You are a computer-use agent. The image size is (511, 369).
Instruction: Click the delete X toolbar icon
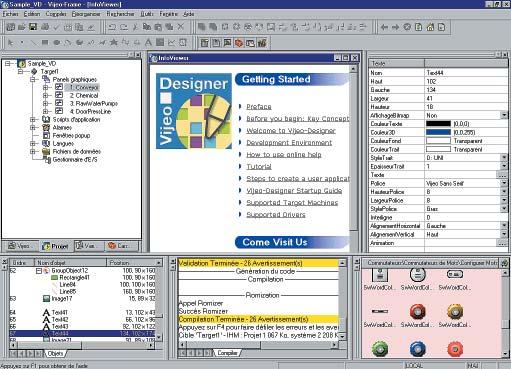point(181,27)
